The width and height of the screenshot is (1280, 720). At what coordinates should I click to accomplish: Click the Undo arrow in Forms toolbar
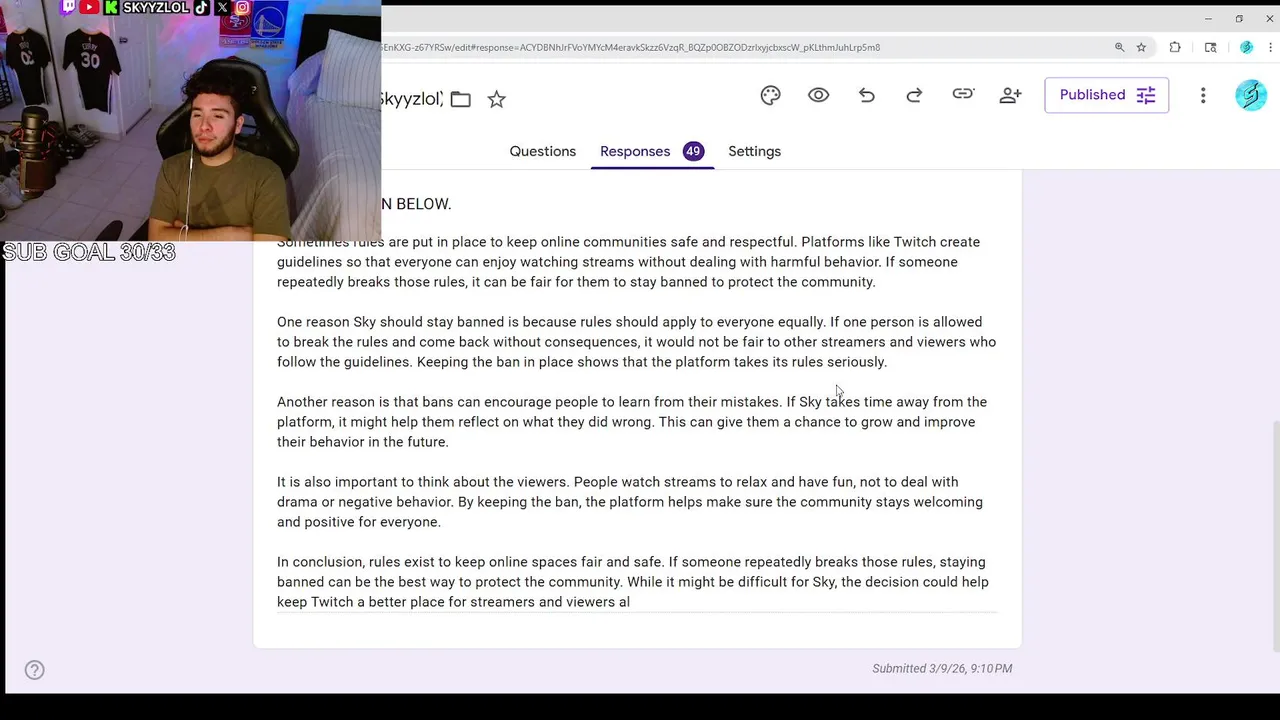click(x=866, y=95)
